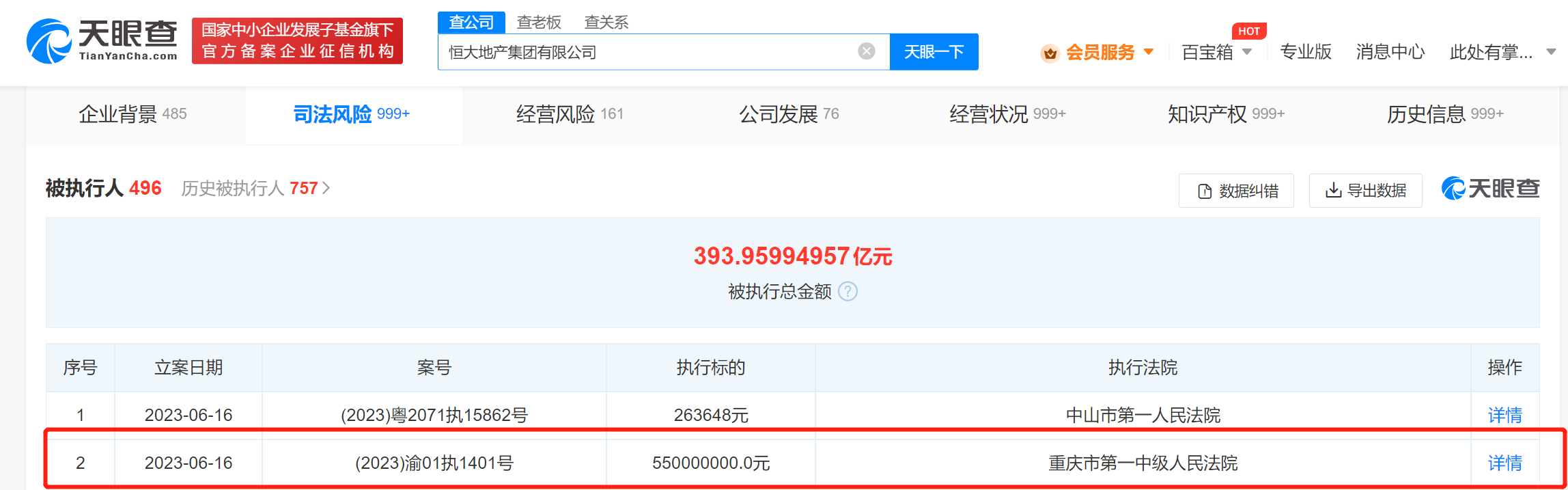Open the 经营状况 tab
The height and width of the screenshot is (490, 1568).
click(x=1007, y=114)
